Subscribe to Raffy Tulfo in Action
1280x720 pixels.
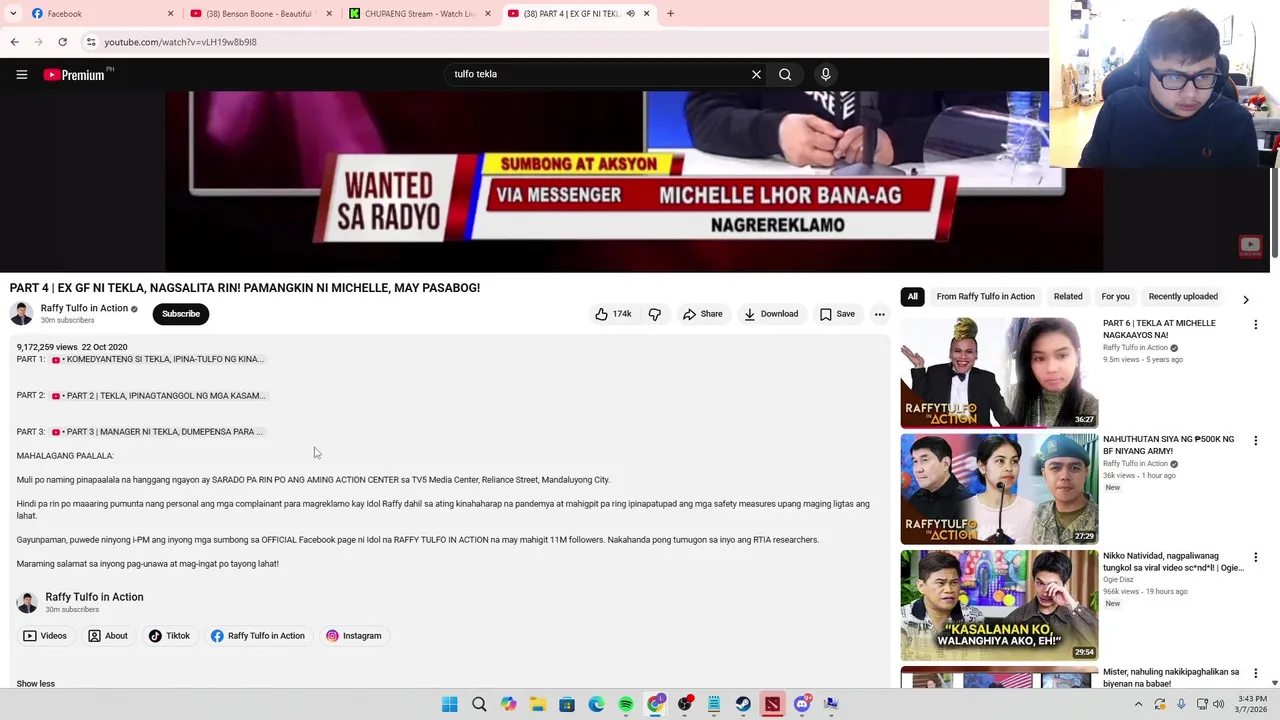pos(181,314)
